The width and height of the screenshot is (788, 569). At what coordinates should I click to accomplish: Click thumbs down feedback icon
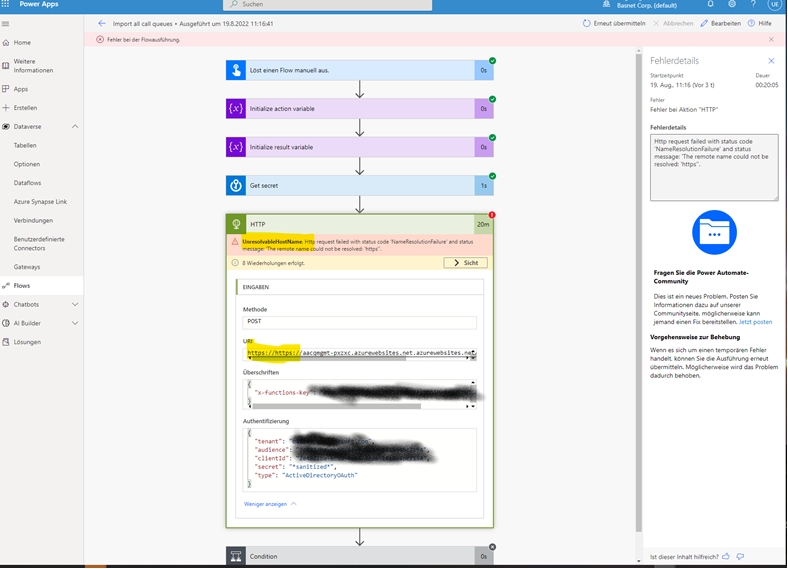pos(740,556)
